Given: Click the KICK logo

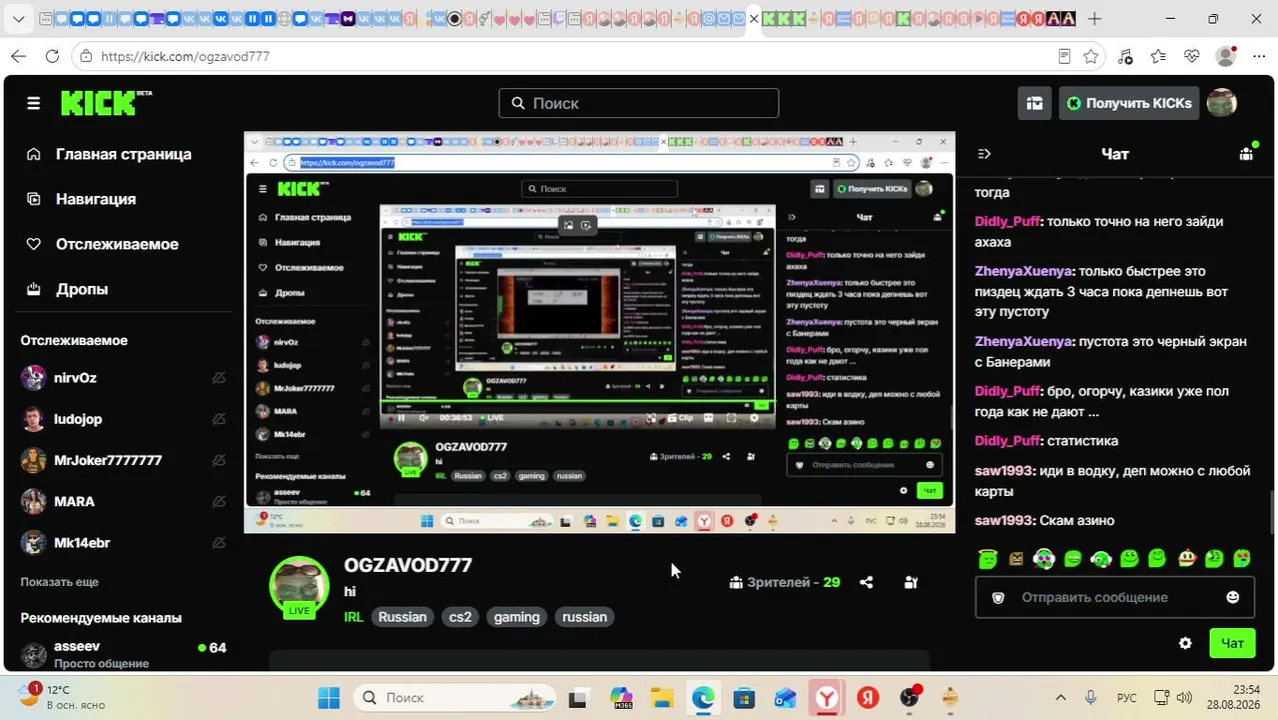Looking at the screenshot, I should click(106, 102).
